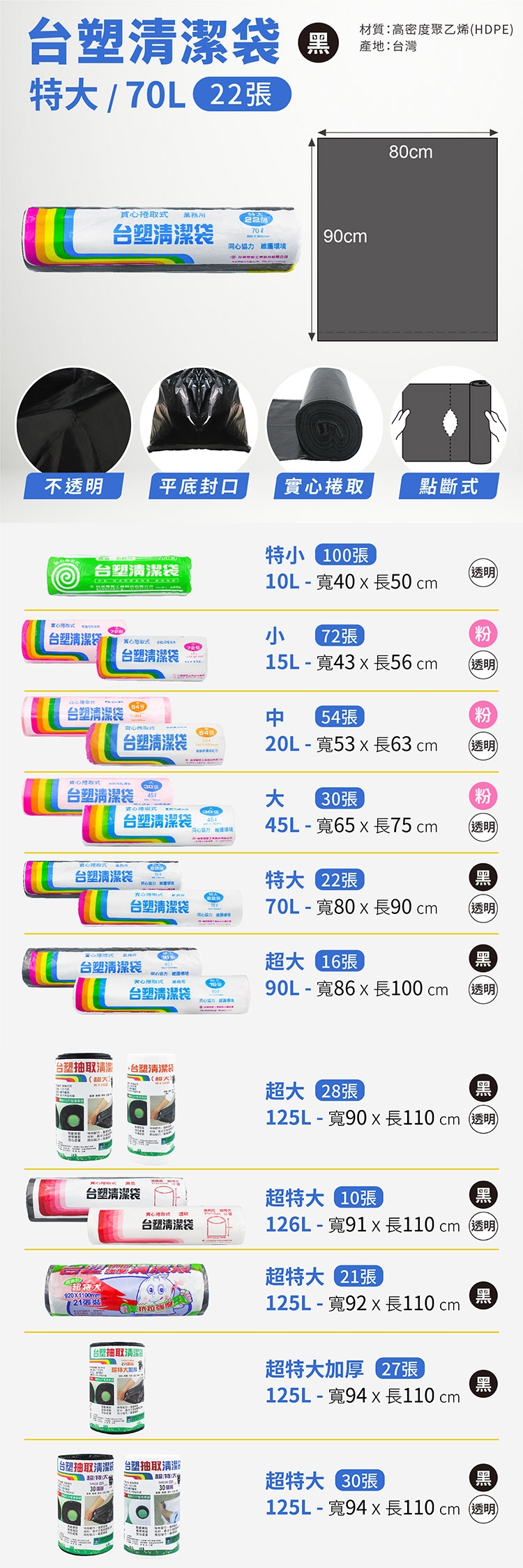Select the 100張 pill in the 特小 row

(x=346, y=555)
